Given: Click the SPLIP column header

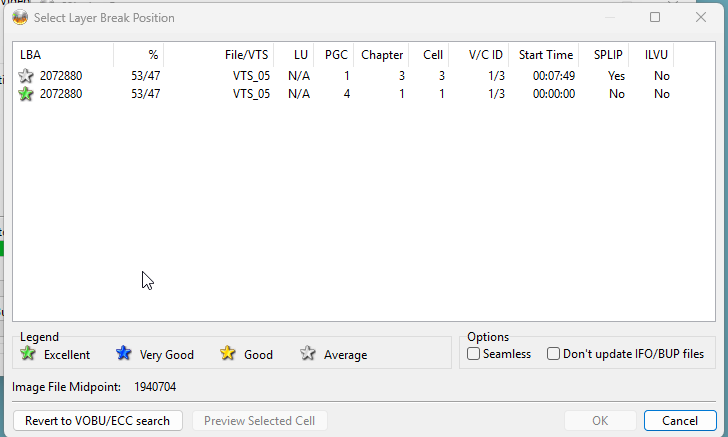Looking at the screenshot, I should click(608, 55).
